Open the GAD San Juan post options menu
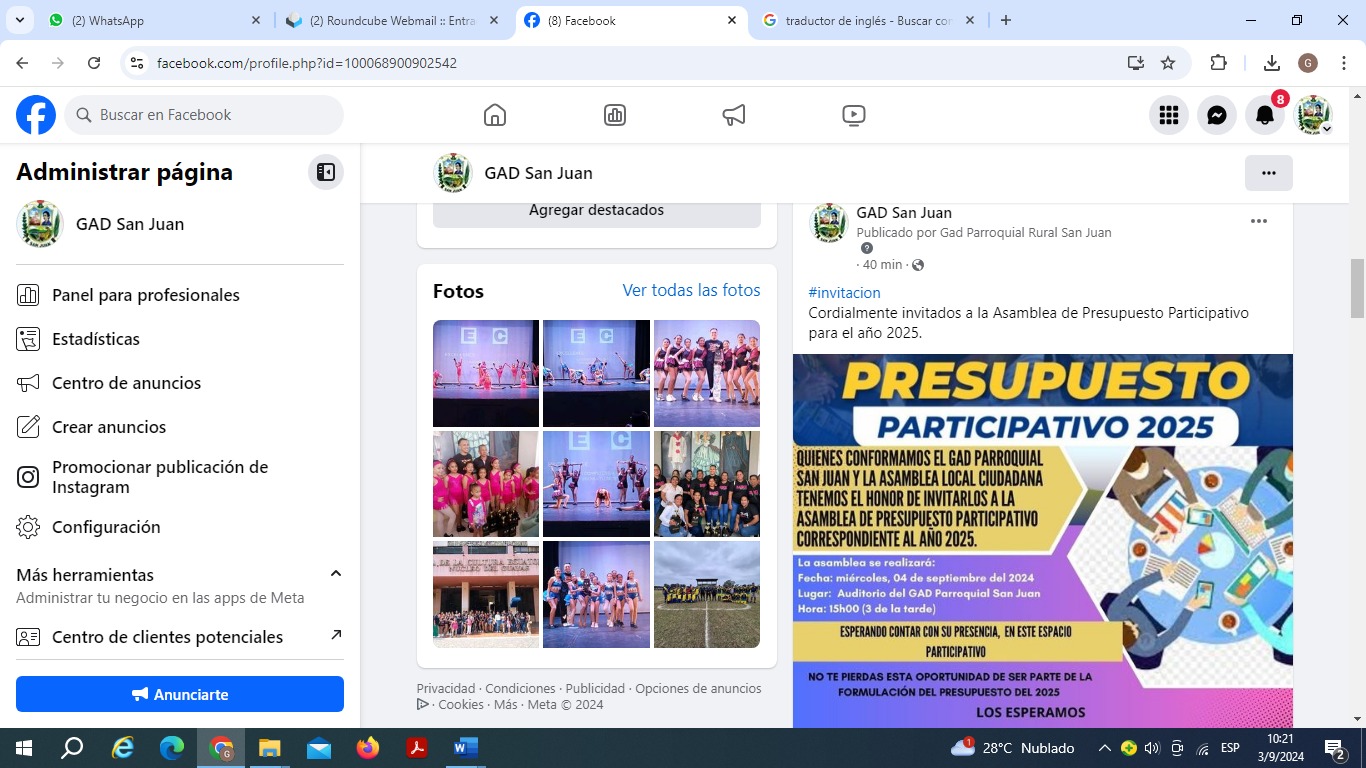Viewport: 1366px width, 768px height. click(x=1259, y=221)
